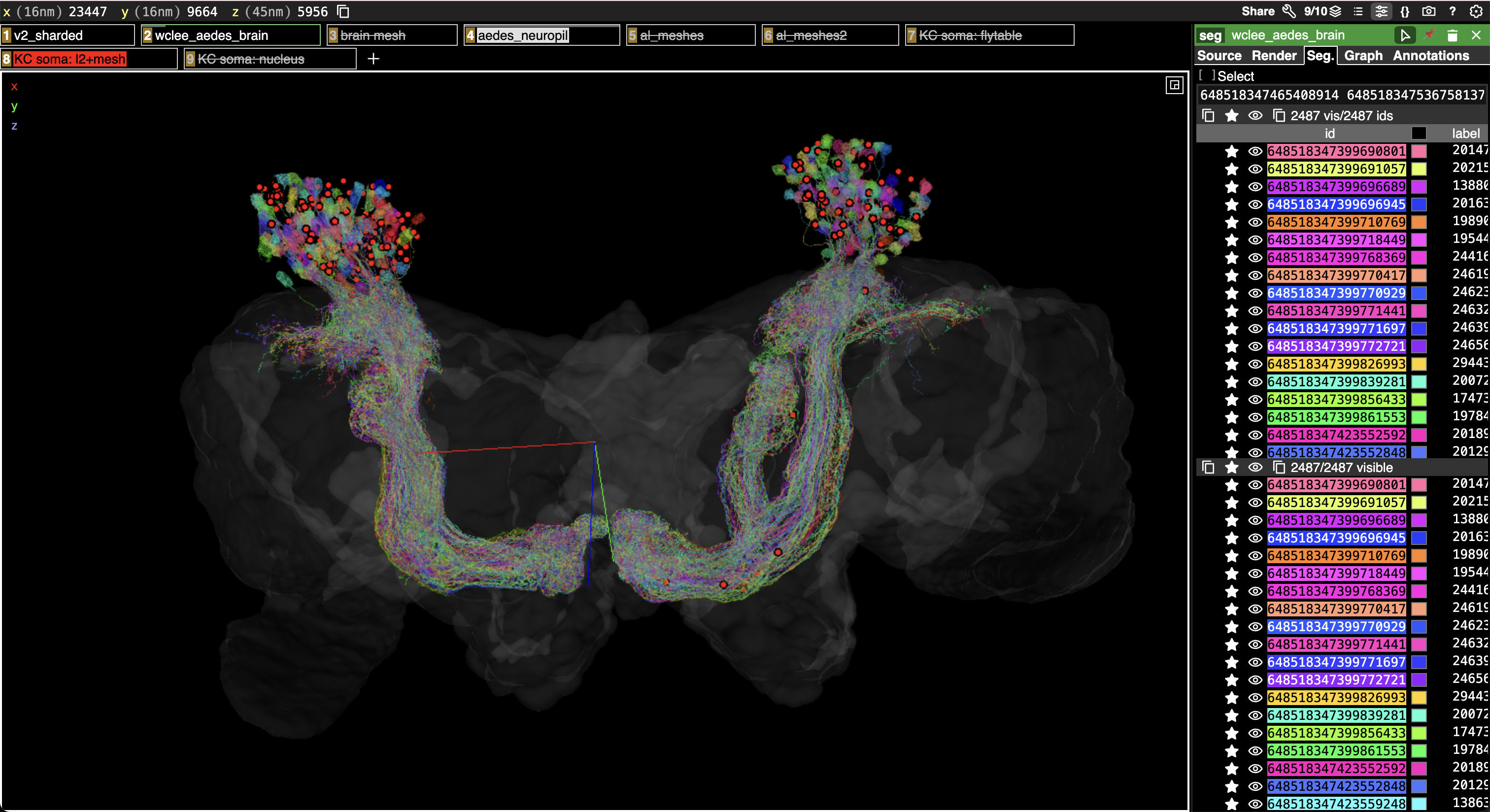Select the KC soma: nucleus layer tab
Image resolution: width=1490 pixels, height=812 pixels.
click(270, 59)
